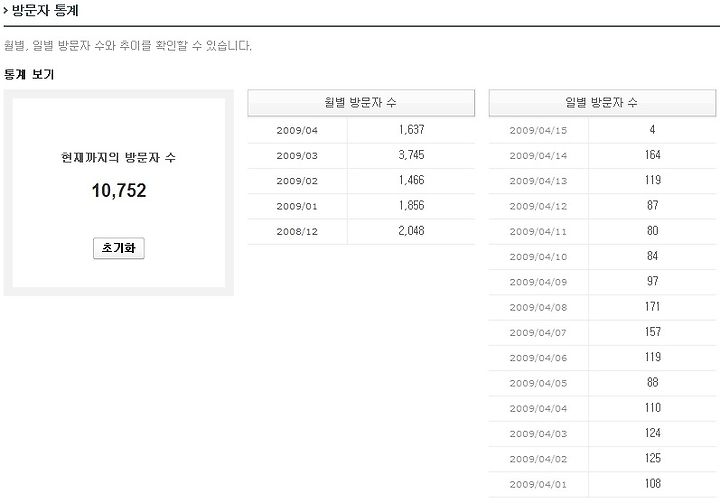Screen dimensions: 720x503
Task: Click the monthly value 1,856
Action: click(x=411, y=206)
